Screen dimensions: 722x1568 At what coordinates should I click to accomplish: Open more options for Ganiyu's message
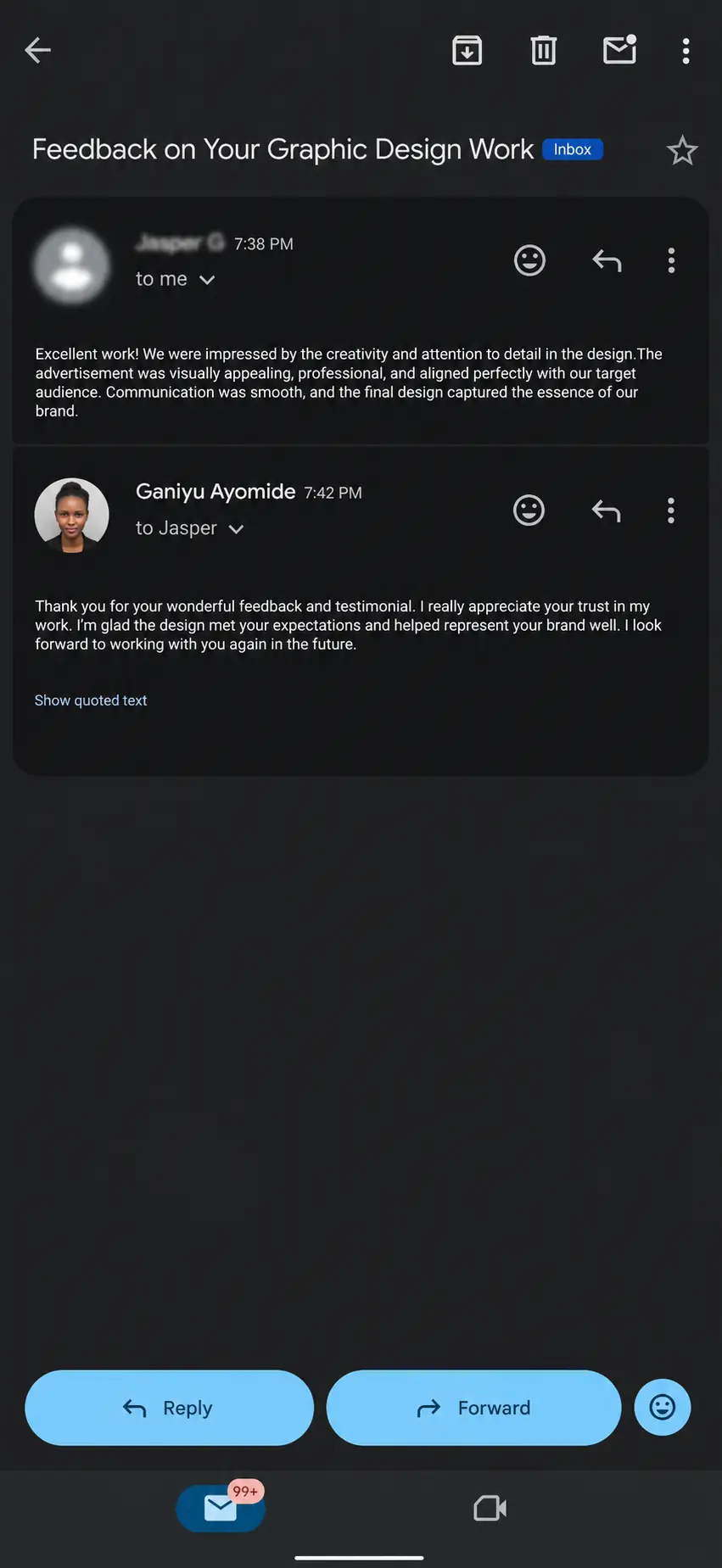click(671, 511)
